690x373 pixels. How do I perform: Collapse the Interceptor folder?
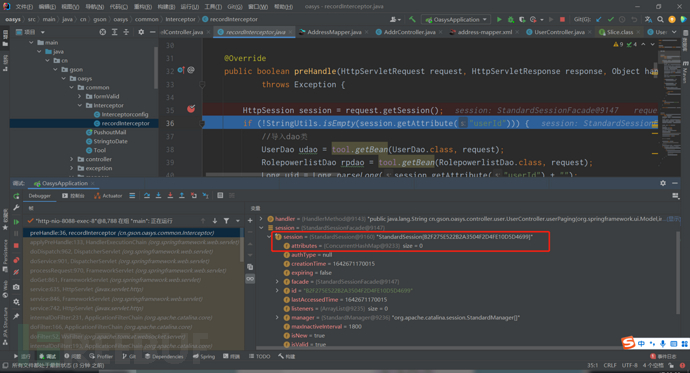(x=80, y=106)
